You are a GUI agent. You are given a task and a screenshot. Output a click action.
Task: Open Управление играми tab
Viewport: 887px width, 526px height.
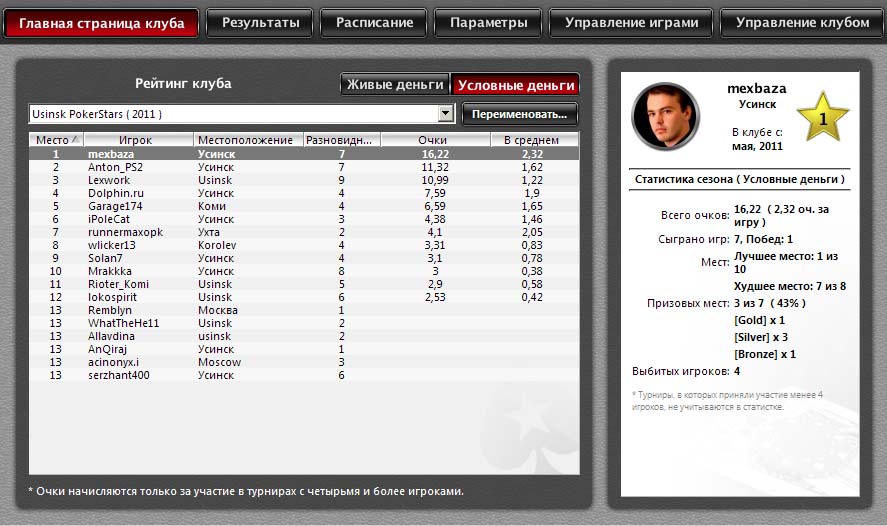631,23
